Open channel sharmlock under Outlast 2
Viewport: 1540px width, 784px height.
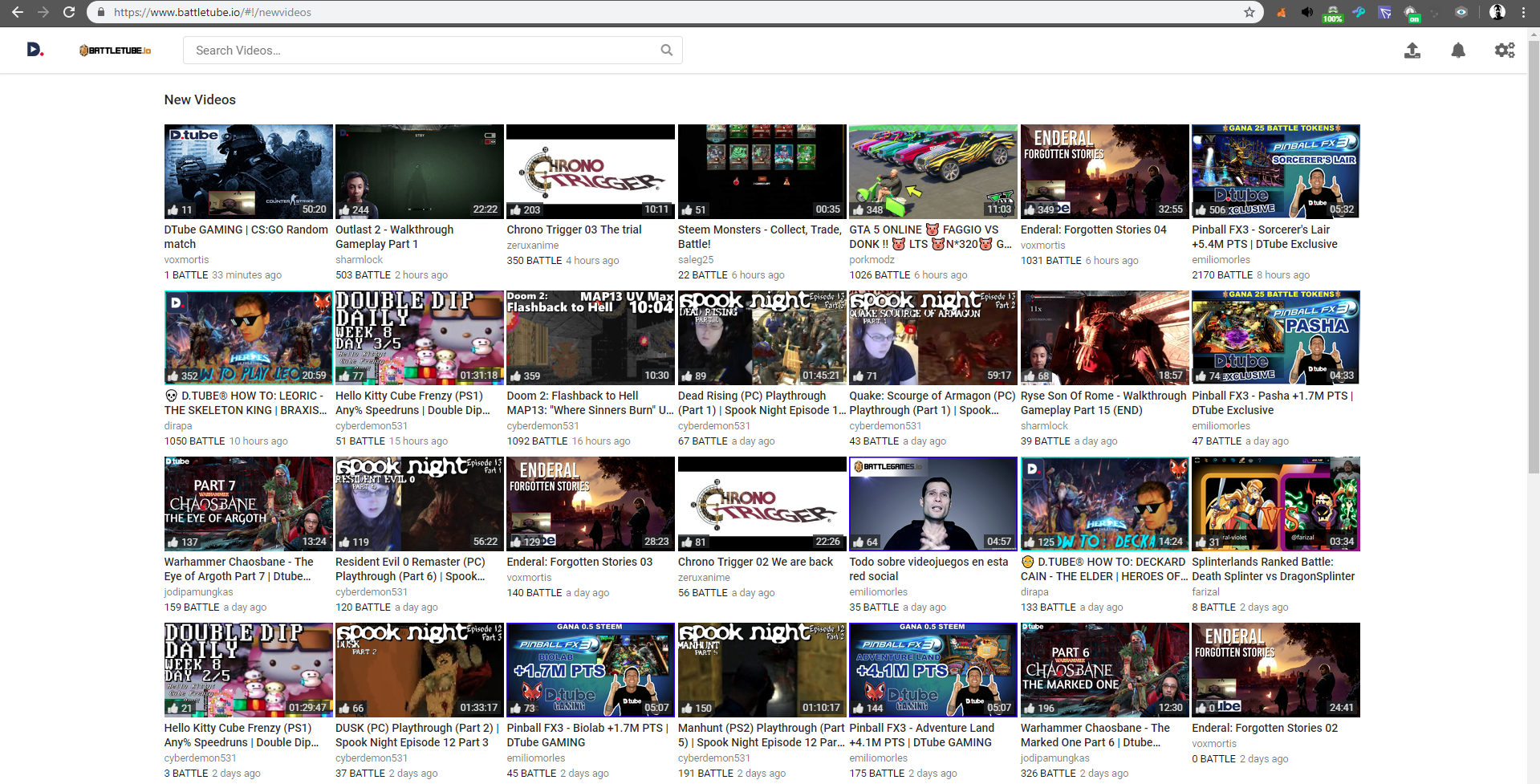360,259
